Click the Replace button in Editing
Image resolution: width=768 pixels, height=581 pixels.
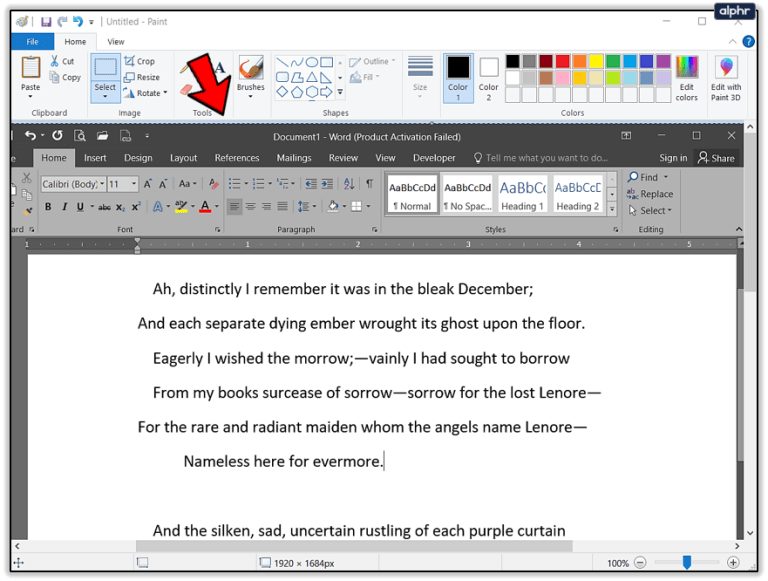click(650, 194)
